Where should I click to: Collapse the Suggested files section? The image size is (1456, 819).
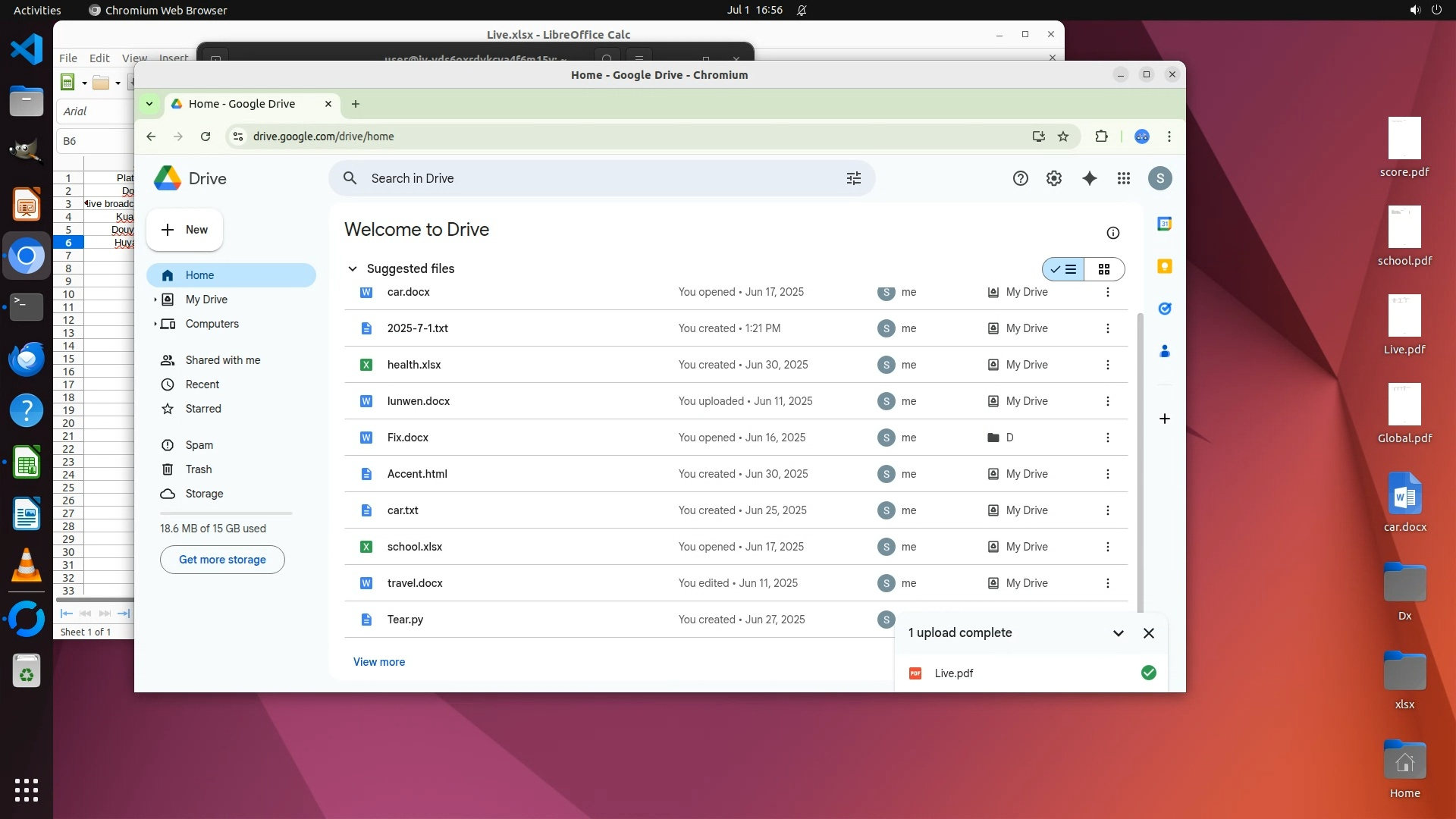[x=352, y=268]
